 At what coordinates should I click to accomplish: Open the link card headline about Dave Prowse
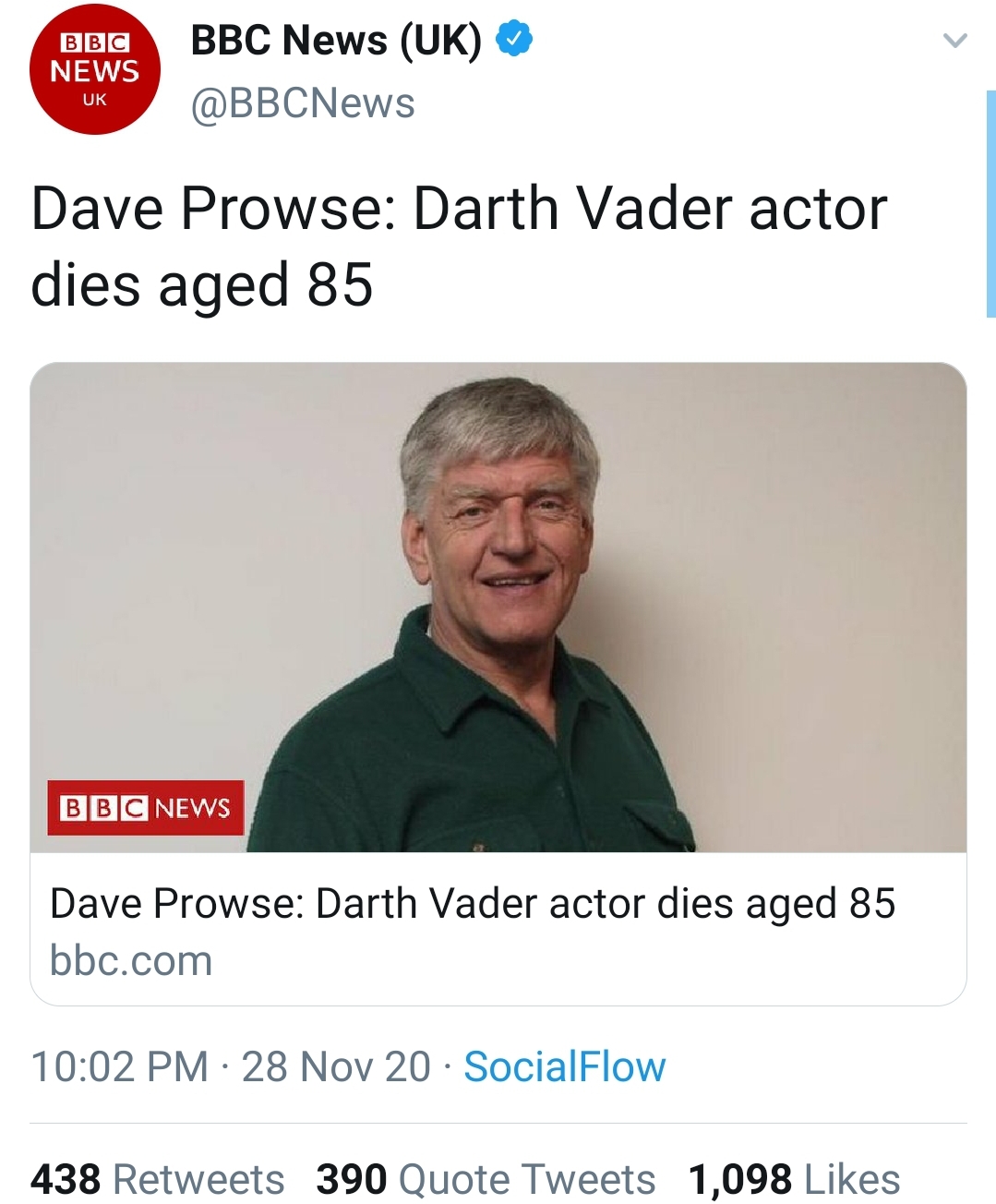tap(472, 903)
